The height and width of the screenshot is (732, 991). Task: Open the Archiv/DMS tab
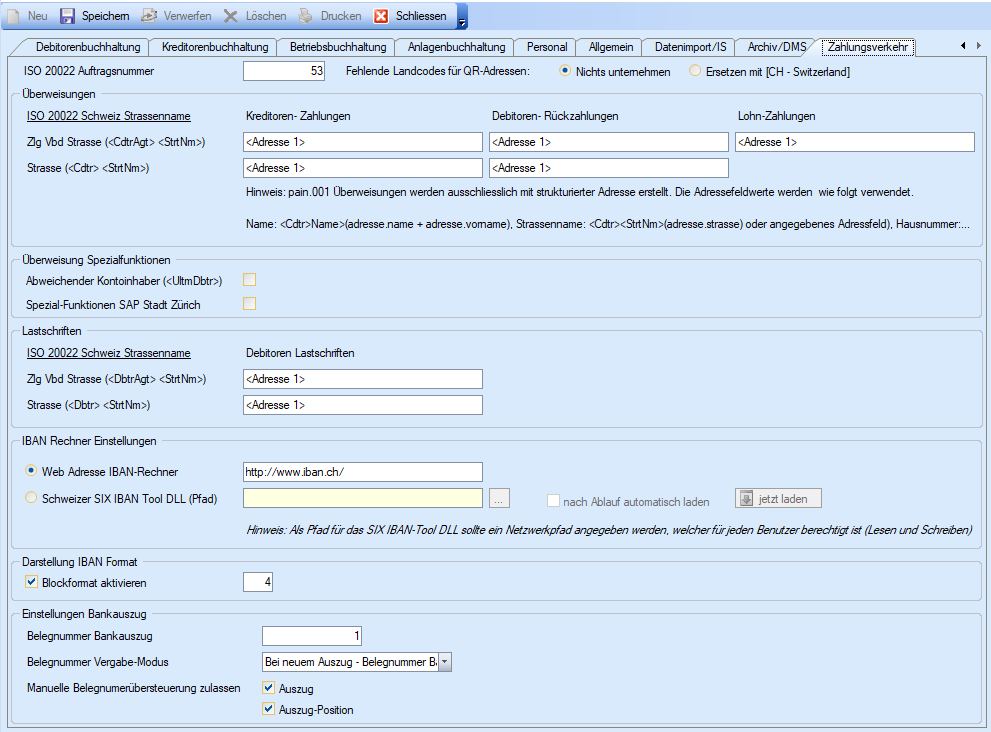776,47
